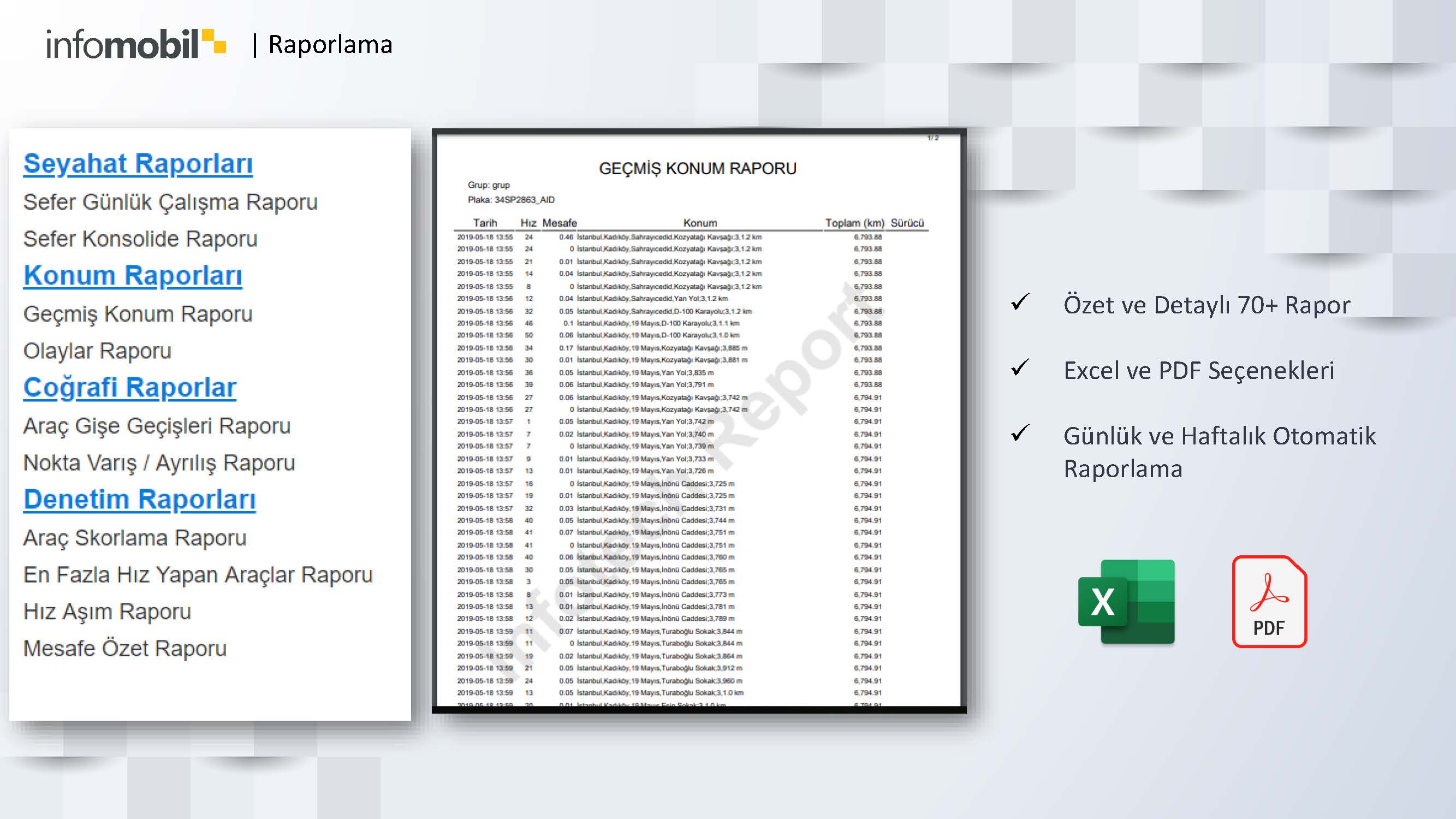Click the GEÇMİŞ KONUM RAPORU title
This screenshot has height=819, width=1456.
[698, 168]
